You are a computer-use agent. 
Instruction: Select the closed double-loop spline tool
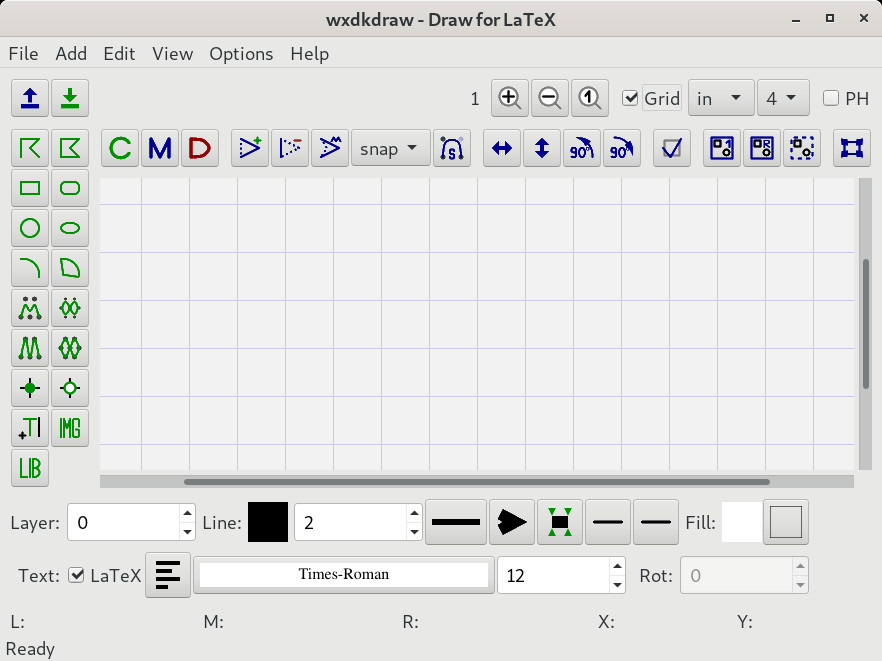(x=70, y=348)
